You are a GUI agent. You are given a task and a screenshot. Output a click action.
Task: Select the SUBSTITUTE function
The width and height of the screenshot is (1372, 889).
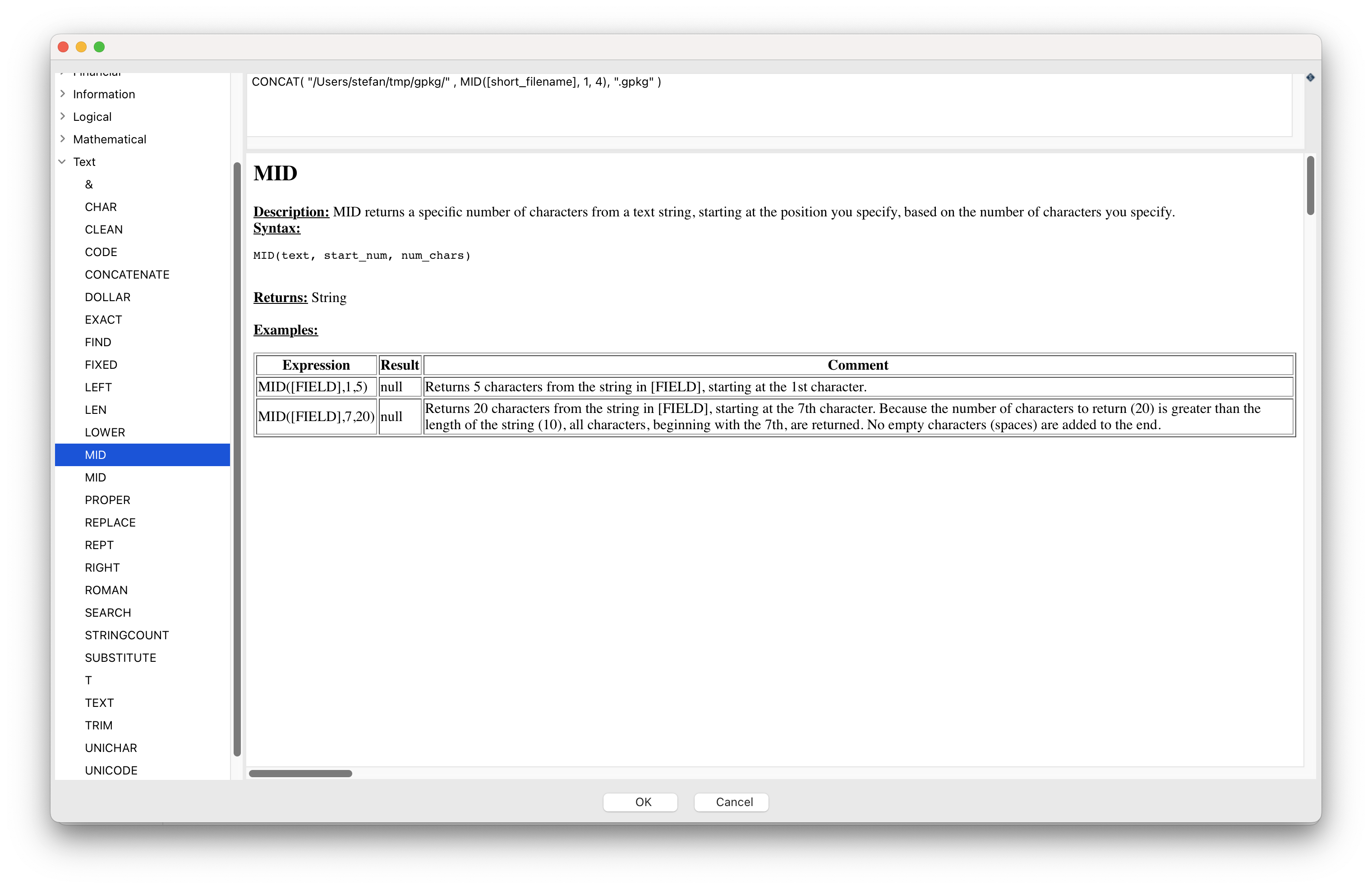click(120, 657)
